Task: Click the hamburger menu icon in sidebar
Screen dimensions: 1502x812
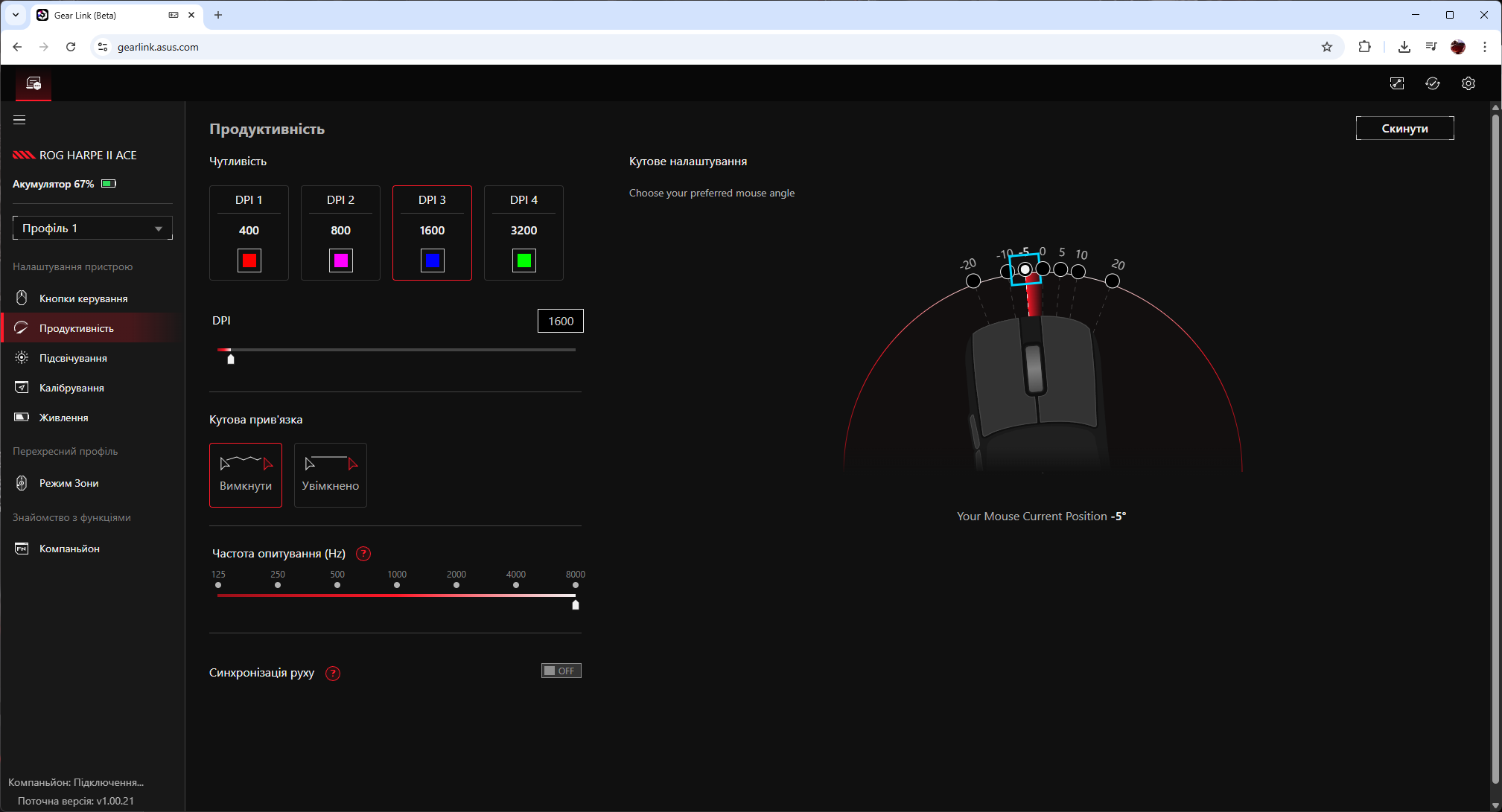Action: point(19,120)
